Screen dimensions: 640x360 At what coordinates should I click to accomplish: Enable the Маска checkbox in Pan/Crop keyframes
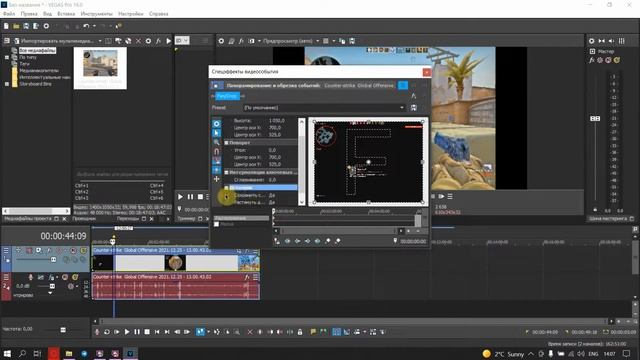tap(217, 224)
